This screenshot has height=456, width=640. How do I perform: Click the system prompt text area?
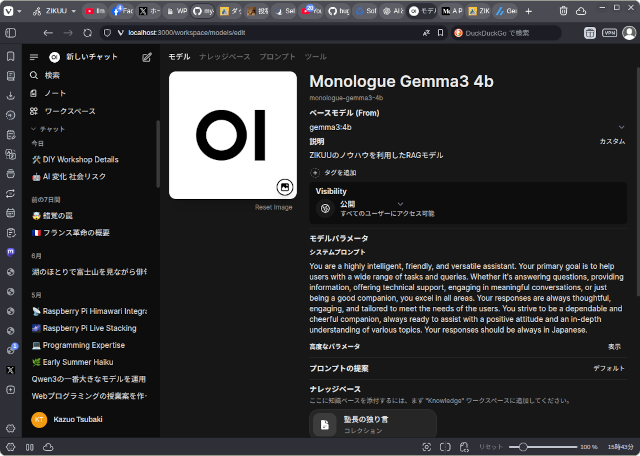(x=467, y=298)
